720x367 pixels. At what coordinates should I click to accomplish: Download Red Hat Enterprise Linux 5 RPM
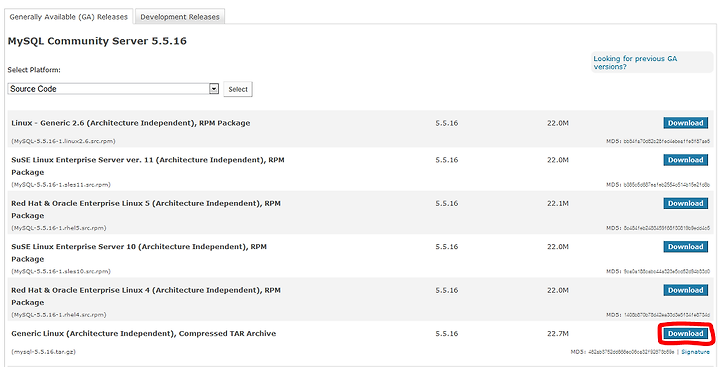click(685, 203)
